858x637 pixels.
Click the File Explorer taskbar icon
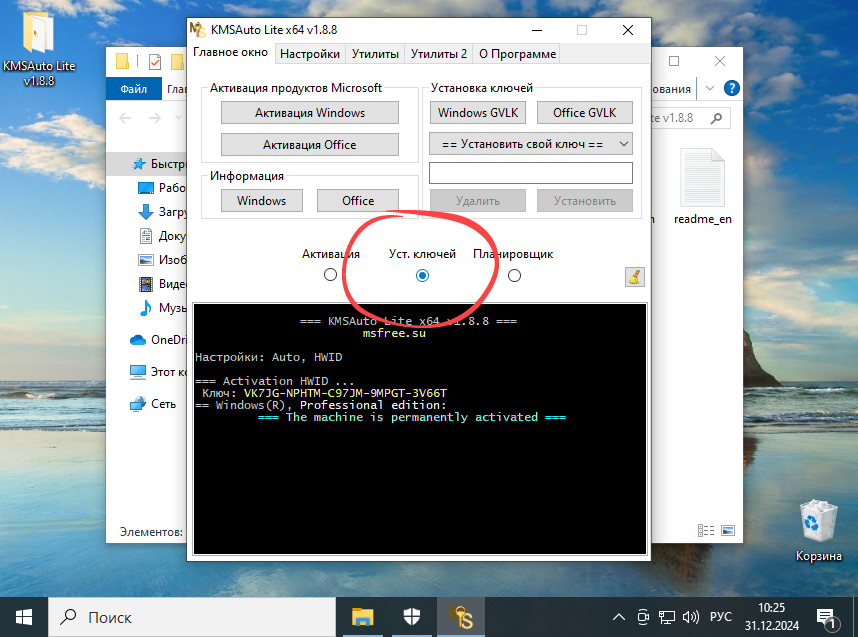coord(361,616)
